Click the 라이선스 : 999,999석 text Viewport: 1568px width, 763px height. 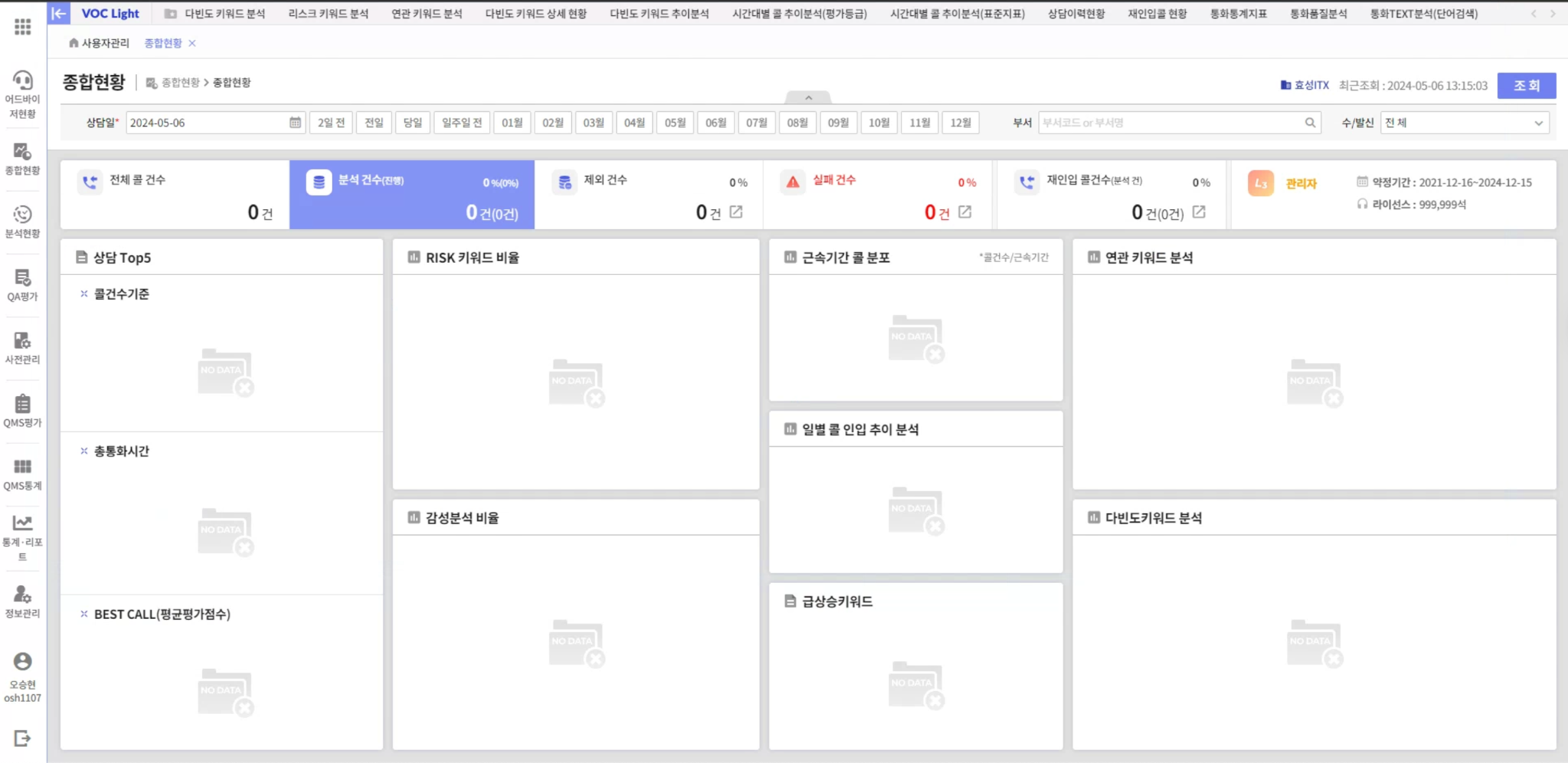coord(1419,205)
